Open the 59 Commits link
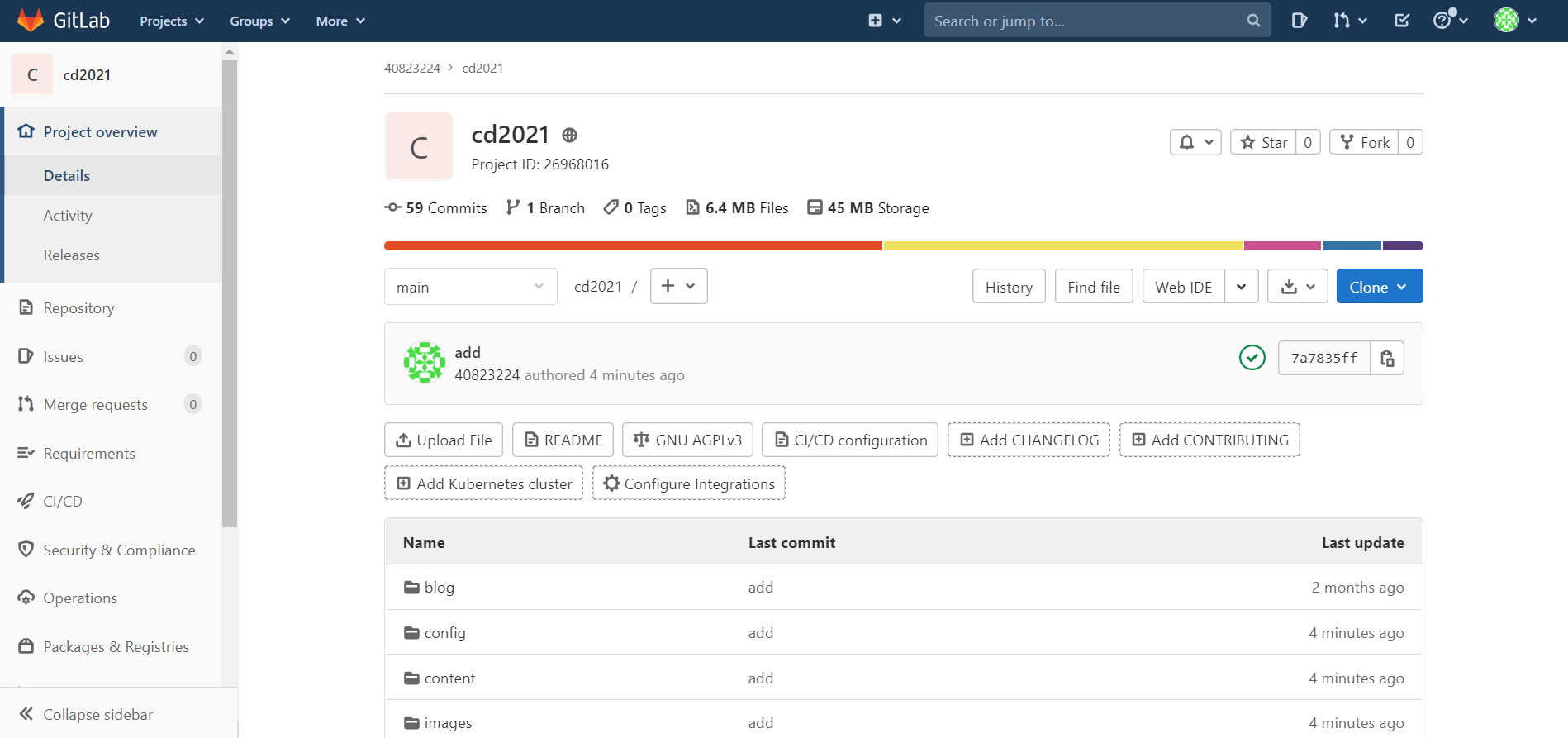 (x=435, y=207)
